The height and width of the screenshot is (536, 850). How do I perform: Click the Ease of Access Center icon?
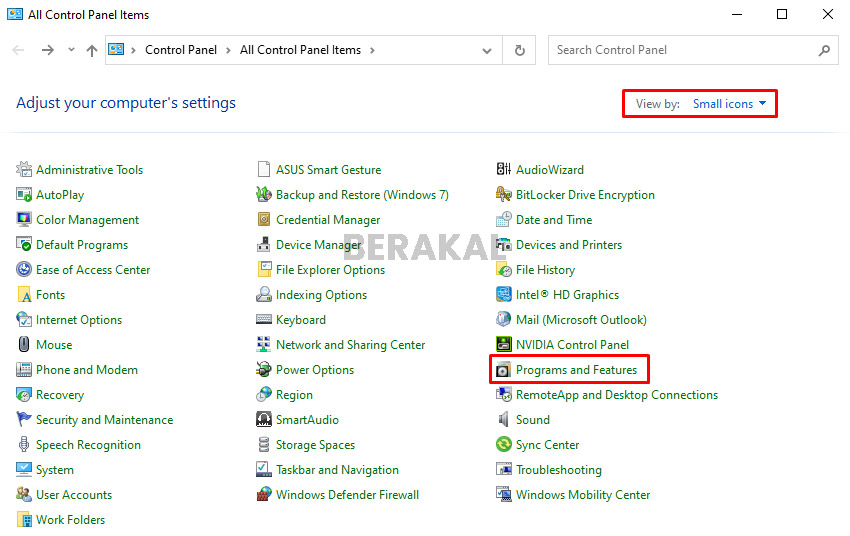24,269
